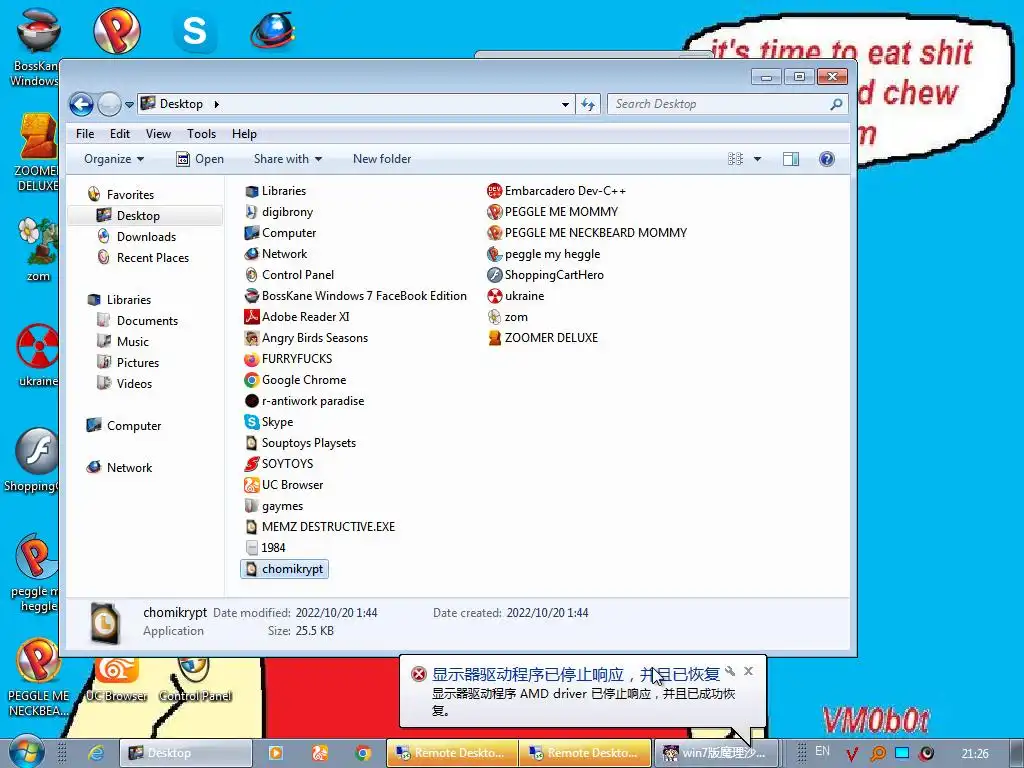1024x768 pixels.
Task: Click the chomikrypt file name in list
Action: click(x=292, y=569)
